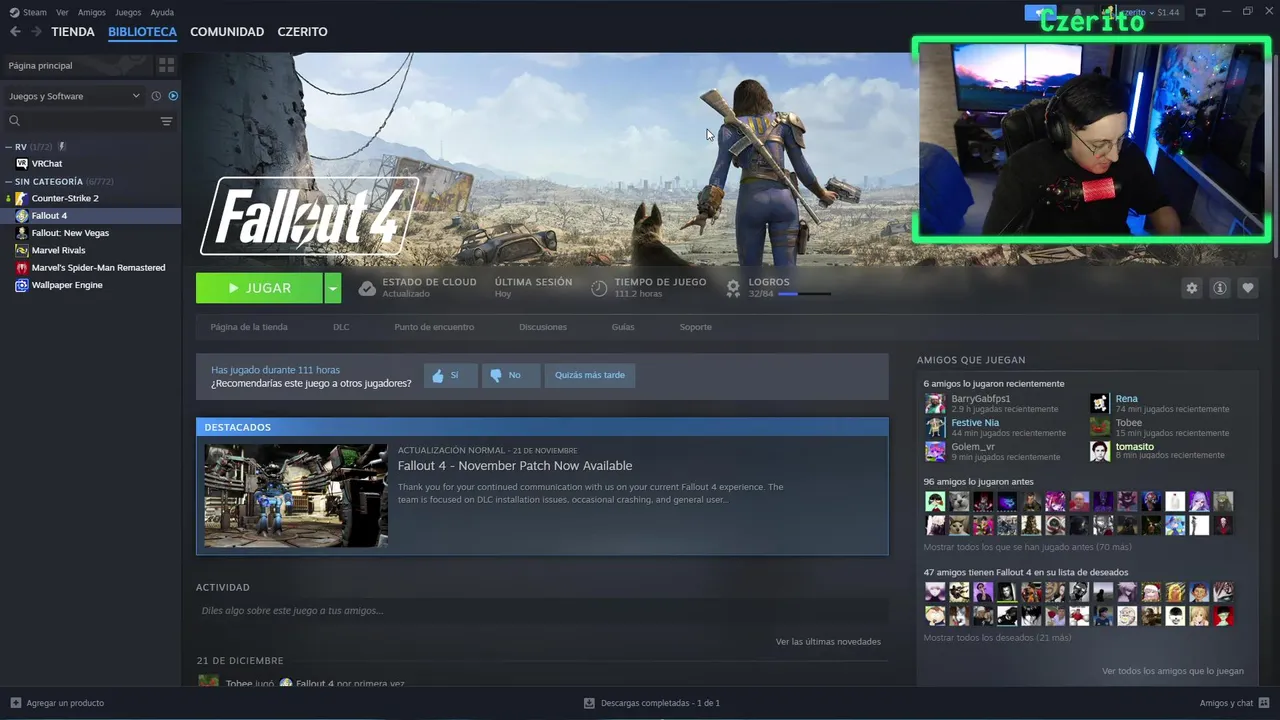Click the play time clock icon

tap(599, 288)
